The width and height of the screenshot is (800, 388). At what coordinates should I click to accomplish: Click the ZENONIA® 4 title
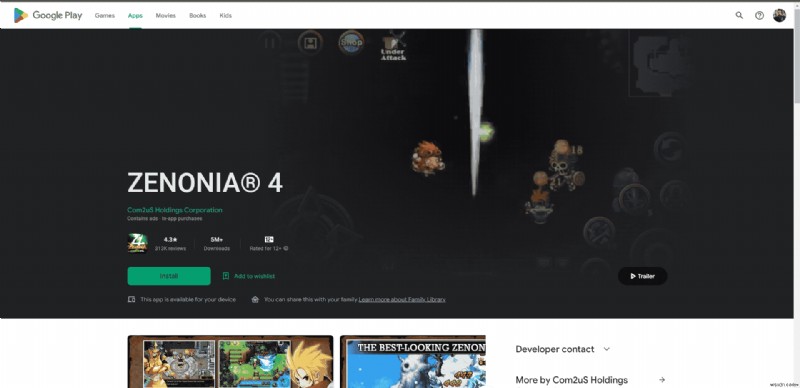pyautogui.click(x=205, y=183)
